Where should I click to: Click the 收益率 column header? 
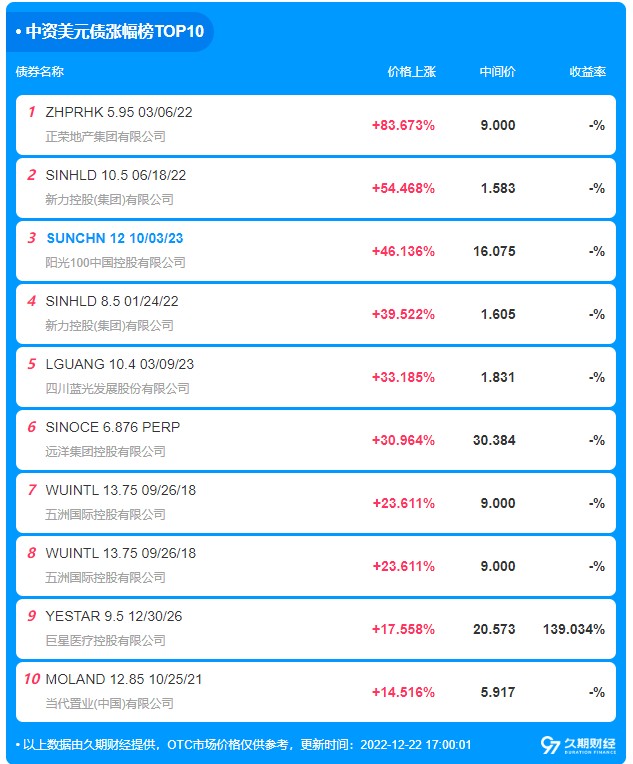588,72
